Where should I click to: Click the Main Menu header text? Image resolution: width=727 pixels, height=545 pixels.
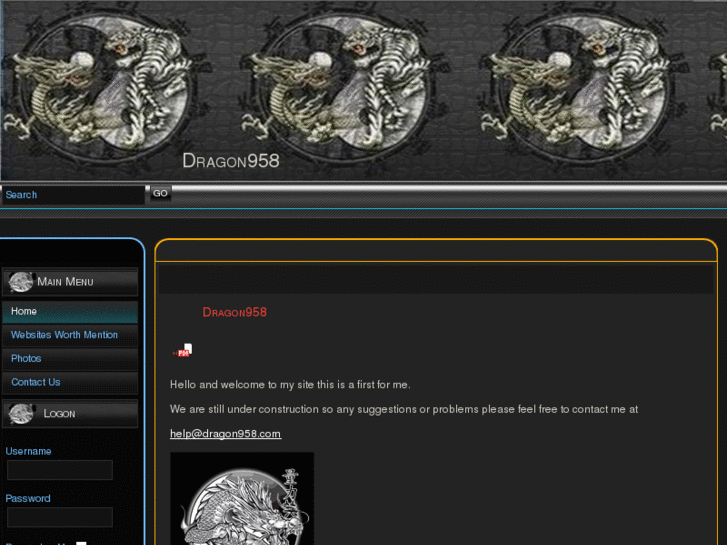[x=65, y=282]
